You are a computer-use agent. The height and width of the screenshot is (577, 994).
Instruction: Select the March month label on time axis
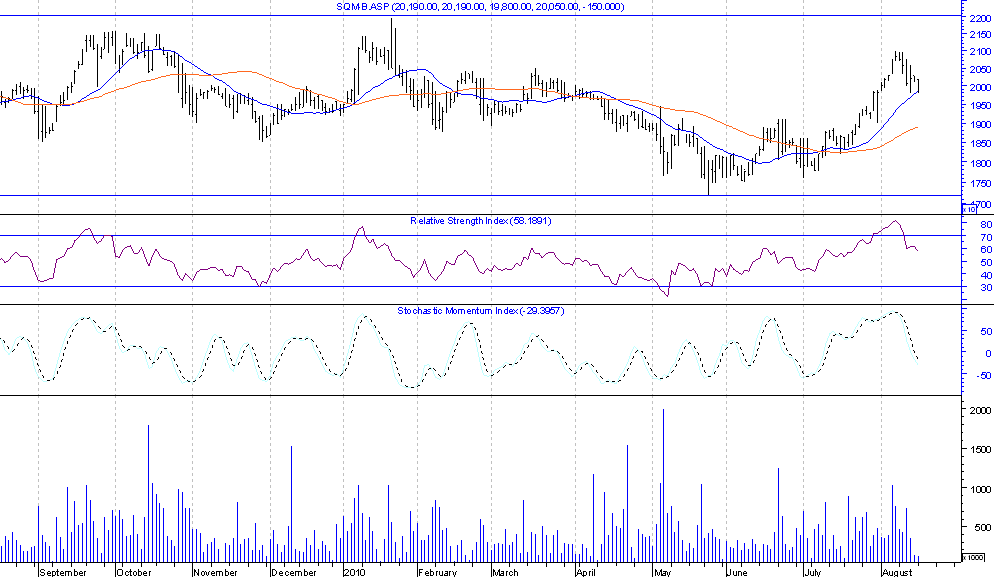pyautogui.click(x=505, y=572)
